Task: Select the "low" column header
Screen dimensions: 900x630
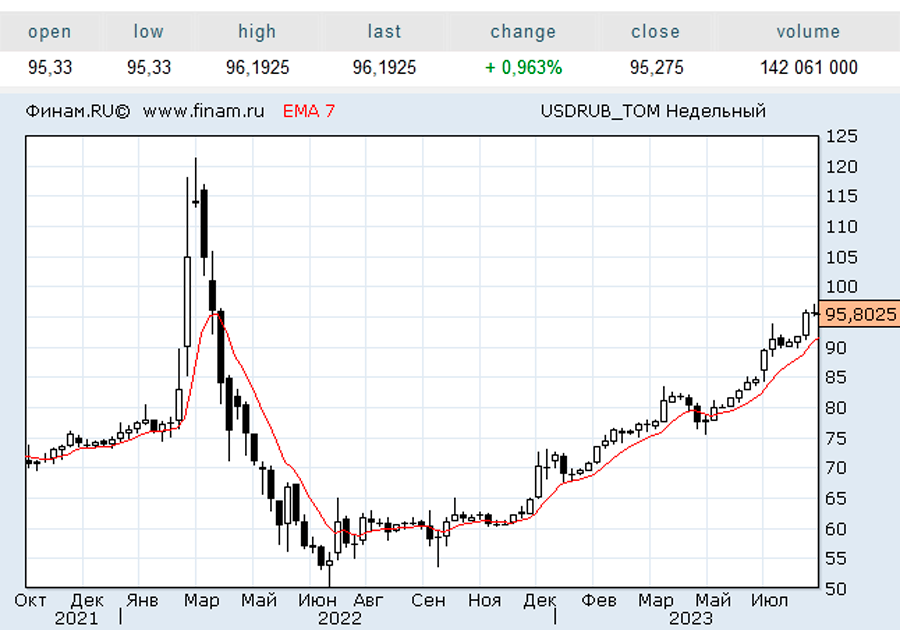Action: (148, 32)
